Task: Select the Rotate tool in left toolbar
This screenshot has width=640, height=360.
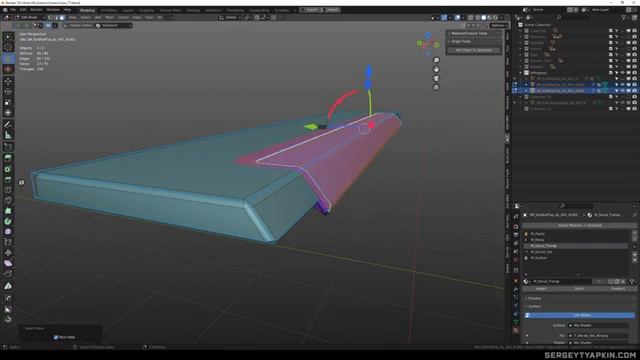Action: coord(8,91)
